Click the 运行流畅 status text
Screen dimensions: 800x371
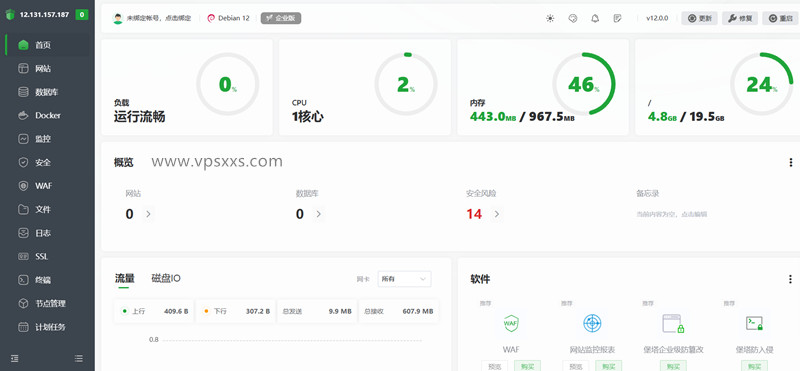tap(139, 117)
